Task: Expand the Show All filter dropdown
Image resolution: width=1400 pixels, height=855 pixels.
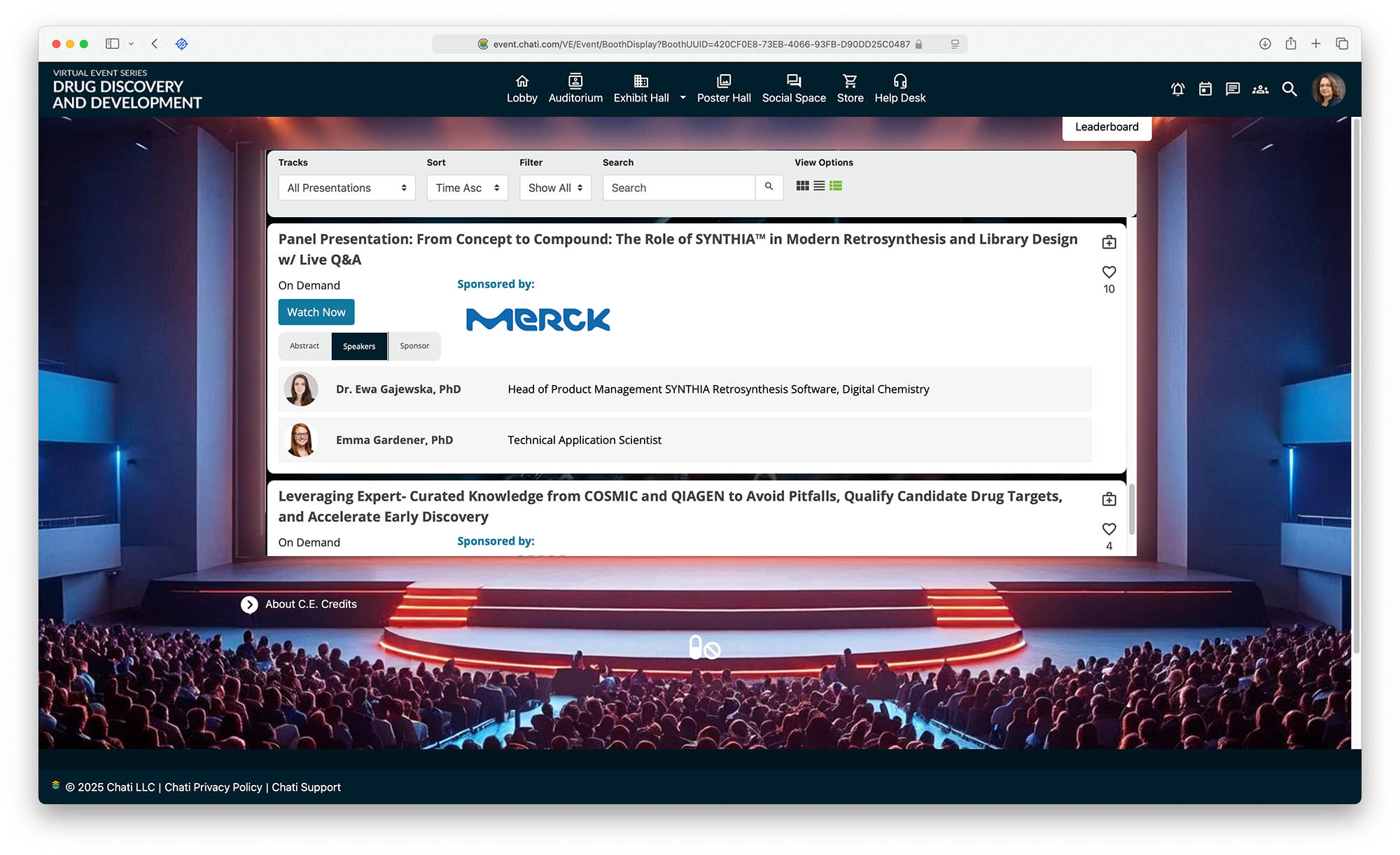Action: pyautogui.click(x=555, y=188)
